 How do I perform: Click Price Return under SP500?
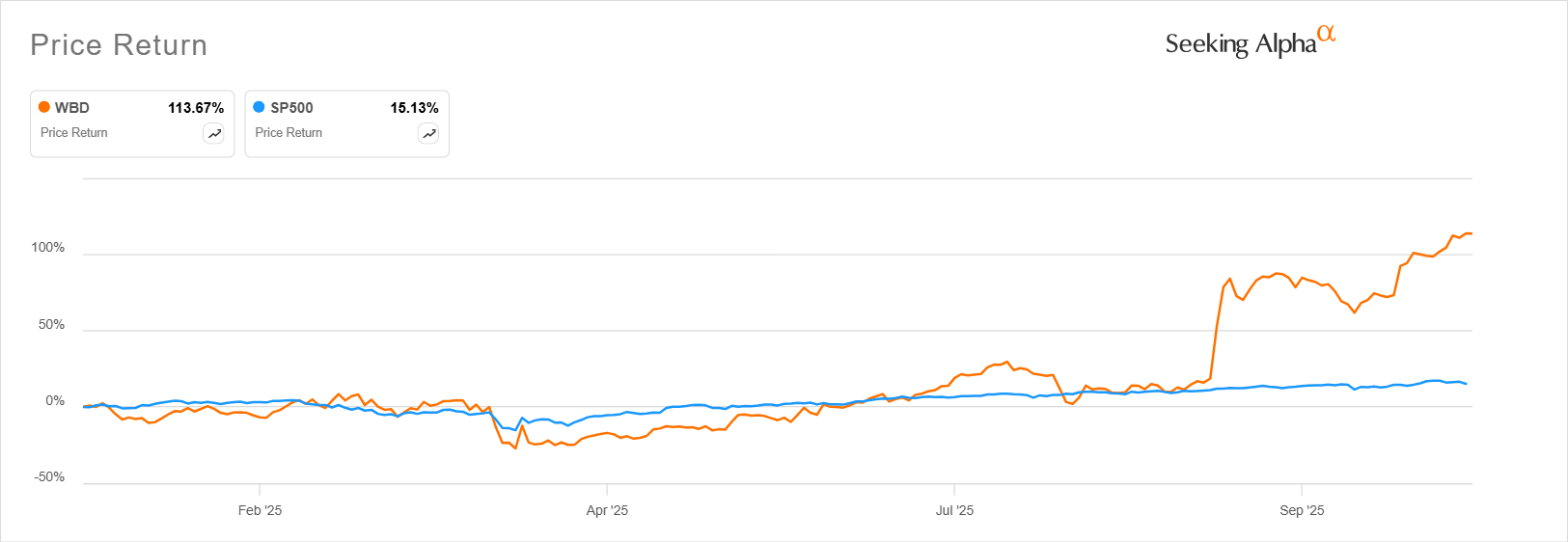point(289,133)
